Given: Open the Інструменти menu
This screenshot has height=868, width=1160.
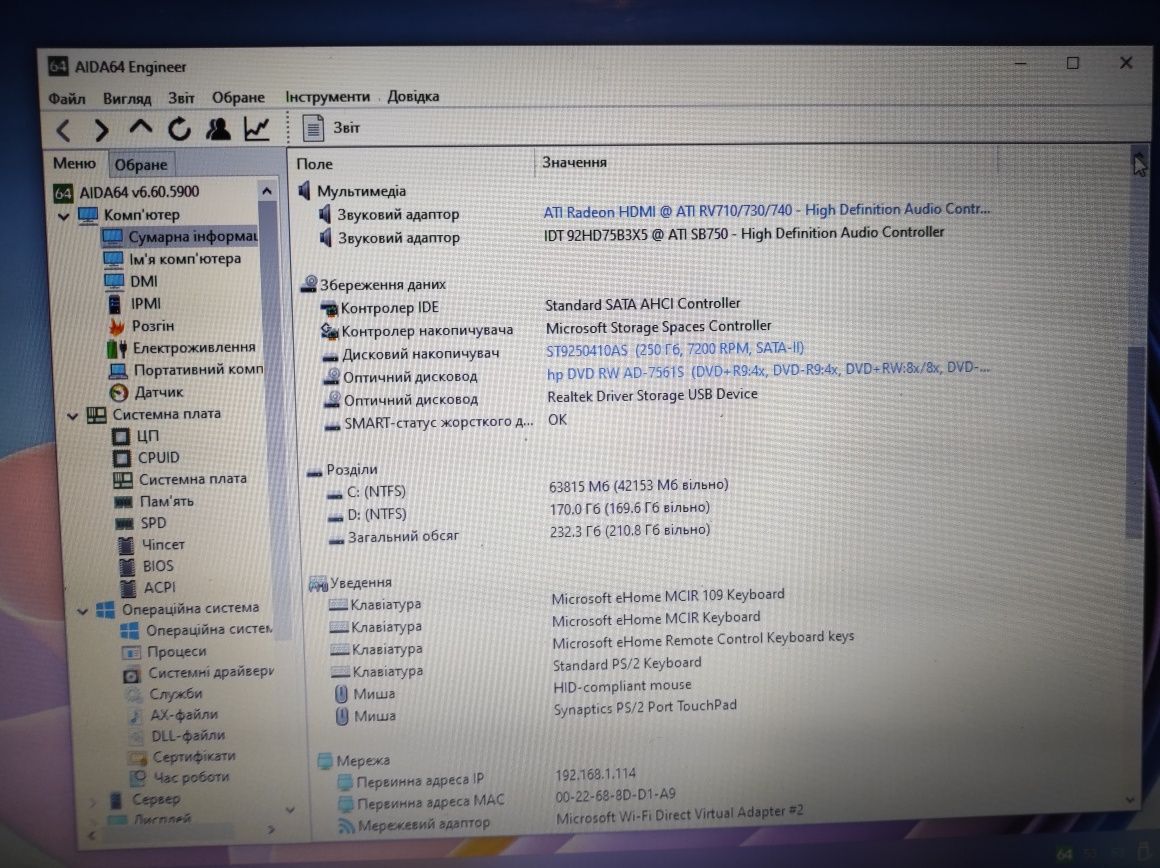Looking at the screenshot, I should click(328, 97).
